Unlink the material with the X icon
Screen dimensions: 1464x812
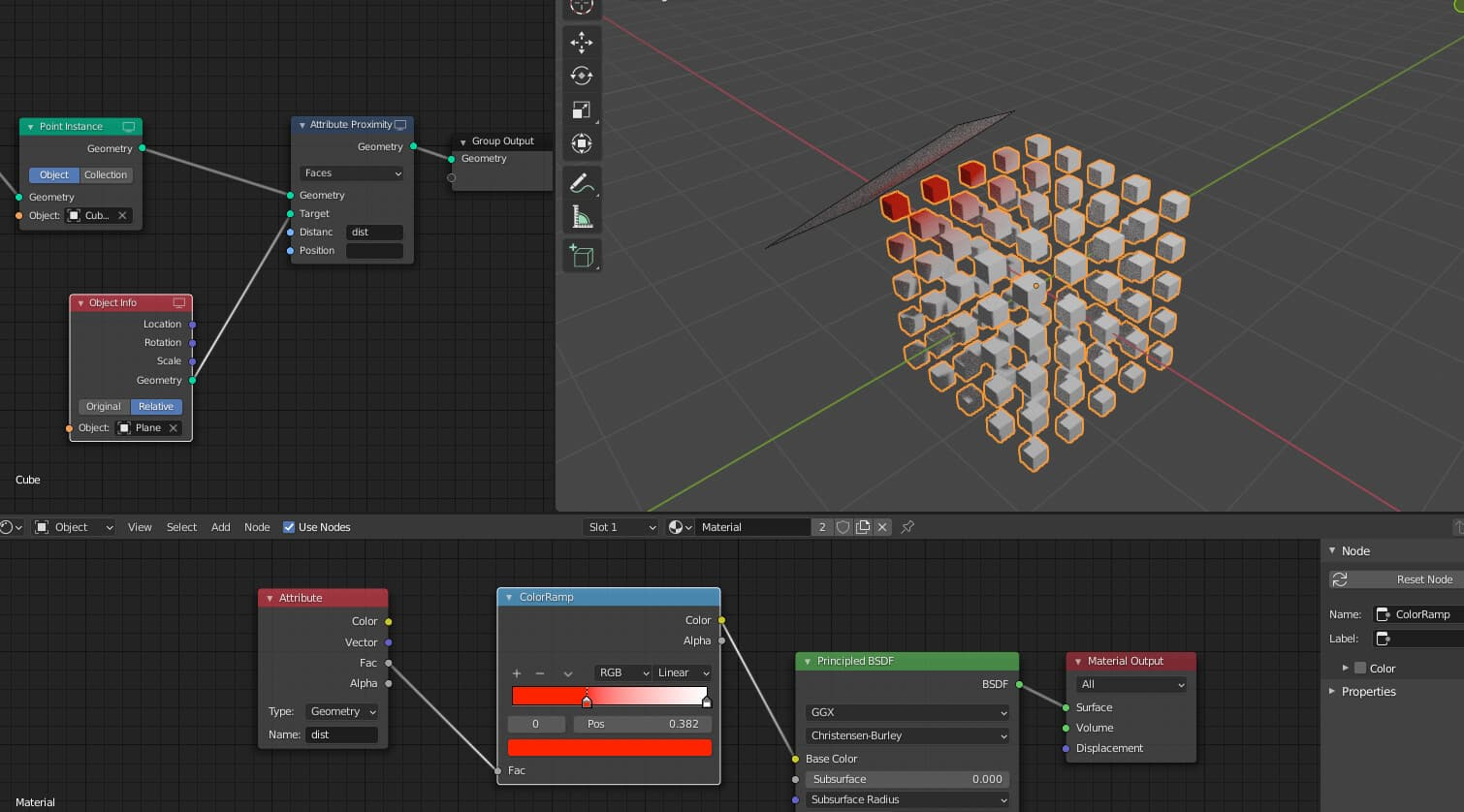[882, 527]
